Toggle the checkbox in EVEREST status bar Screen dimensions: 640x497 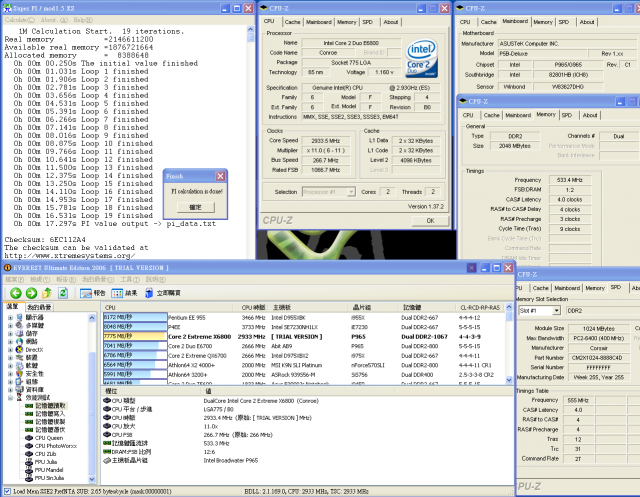tap(7, 491)
